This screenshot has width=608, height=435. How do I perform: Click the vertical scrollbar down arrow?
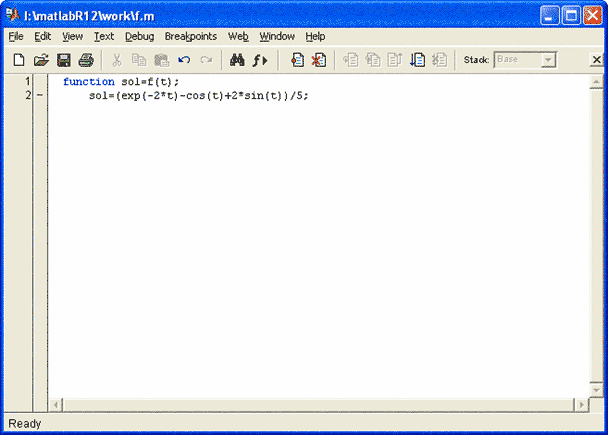pyautogui.click(x=596, y=390)
